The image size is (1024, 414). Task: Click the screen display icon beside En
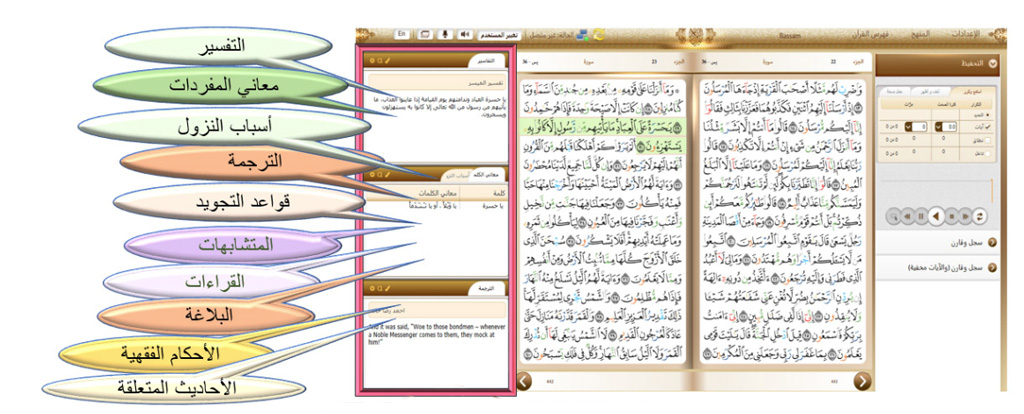coord(424,34)
